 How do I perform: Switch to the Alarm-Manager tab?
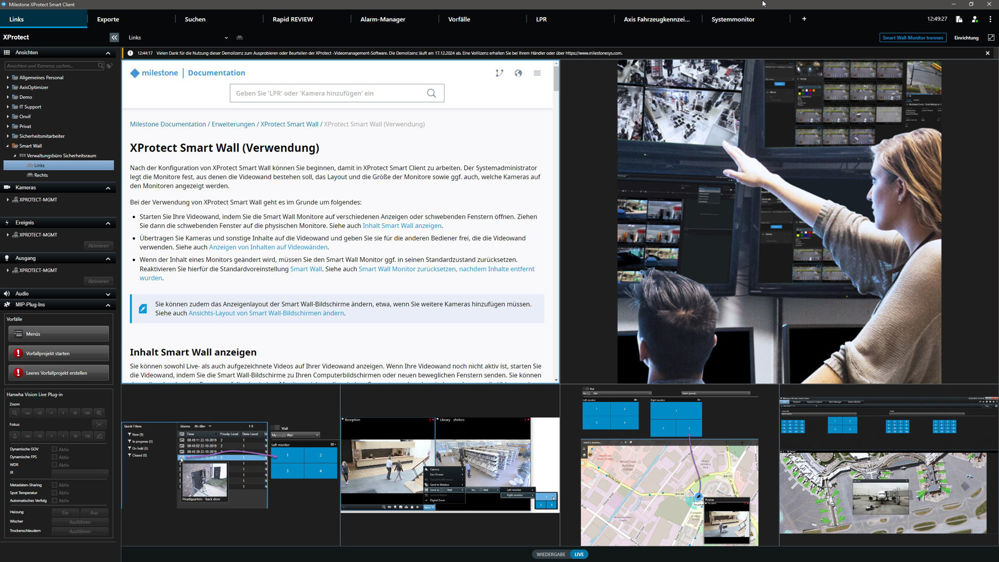(382, 19)
